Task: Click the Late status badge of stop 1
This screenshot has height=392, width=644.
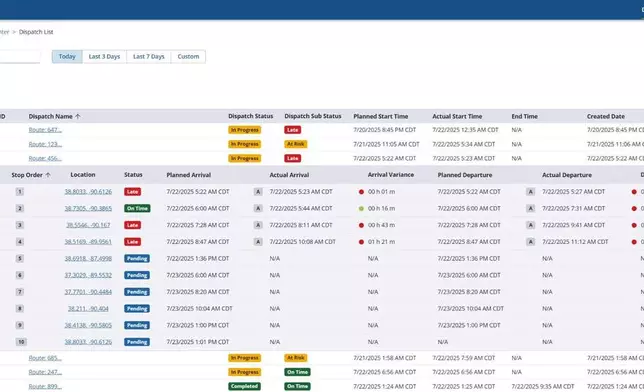Action: point(132,192)
